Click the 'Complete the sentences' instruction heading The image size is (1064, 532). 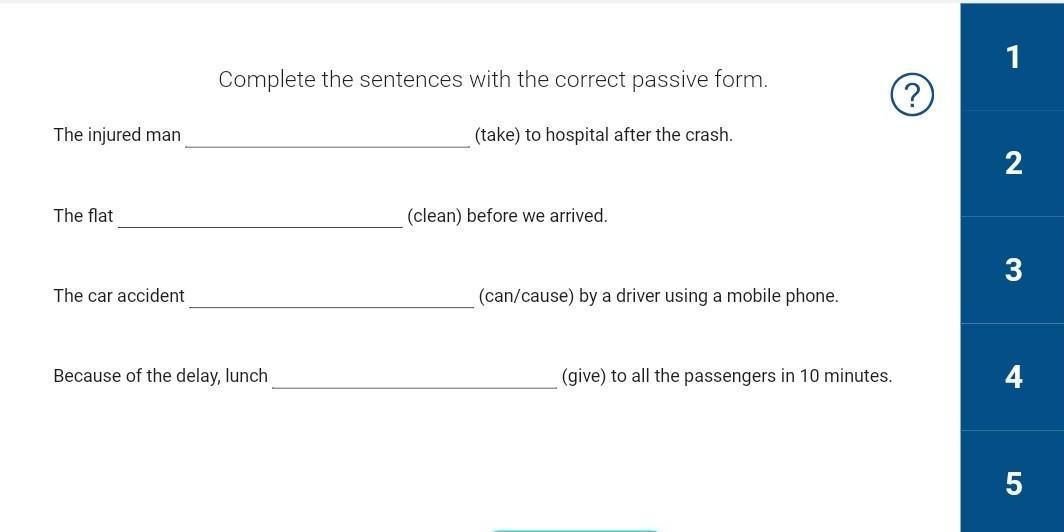(493, 80)
